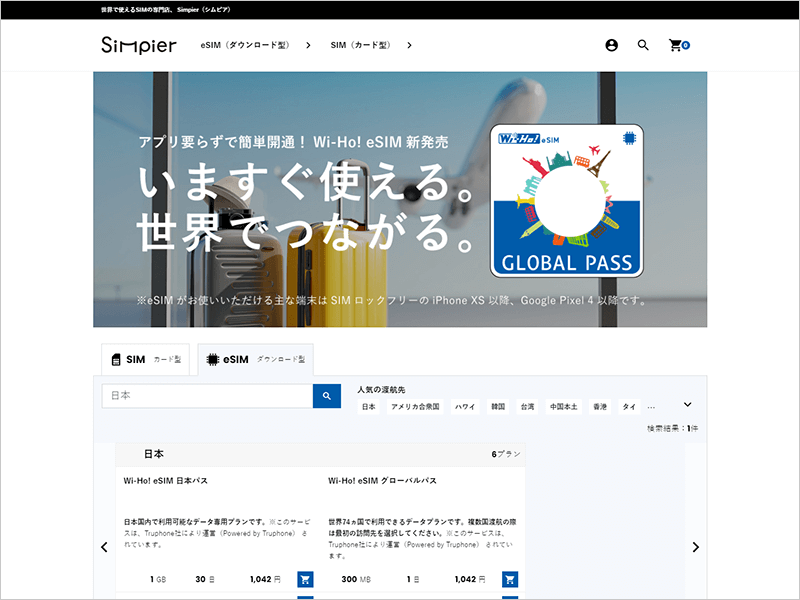Select ハワイ destination tag

pyautogui.click(x=465, y=407)
